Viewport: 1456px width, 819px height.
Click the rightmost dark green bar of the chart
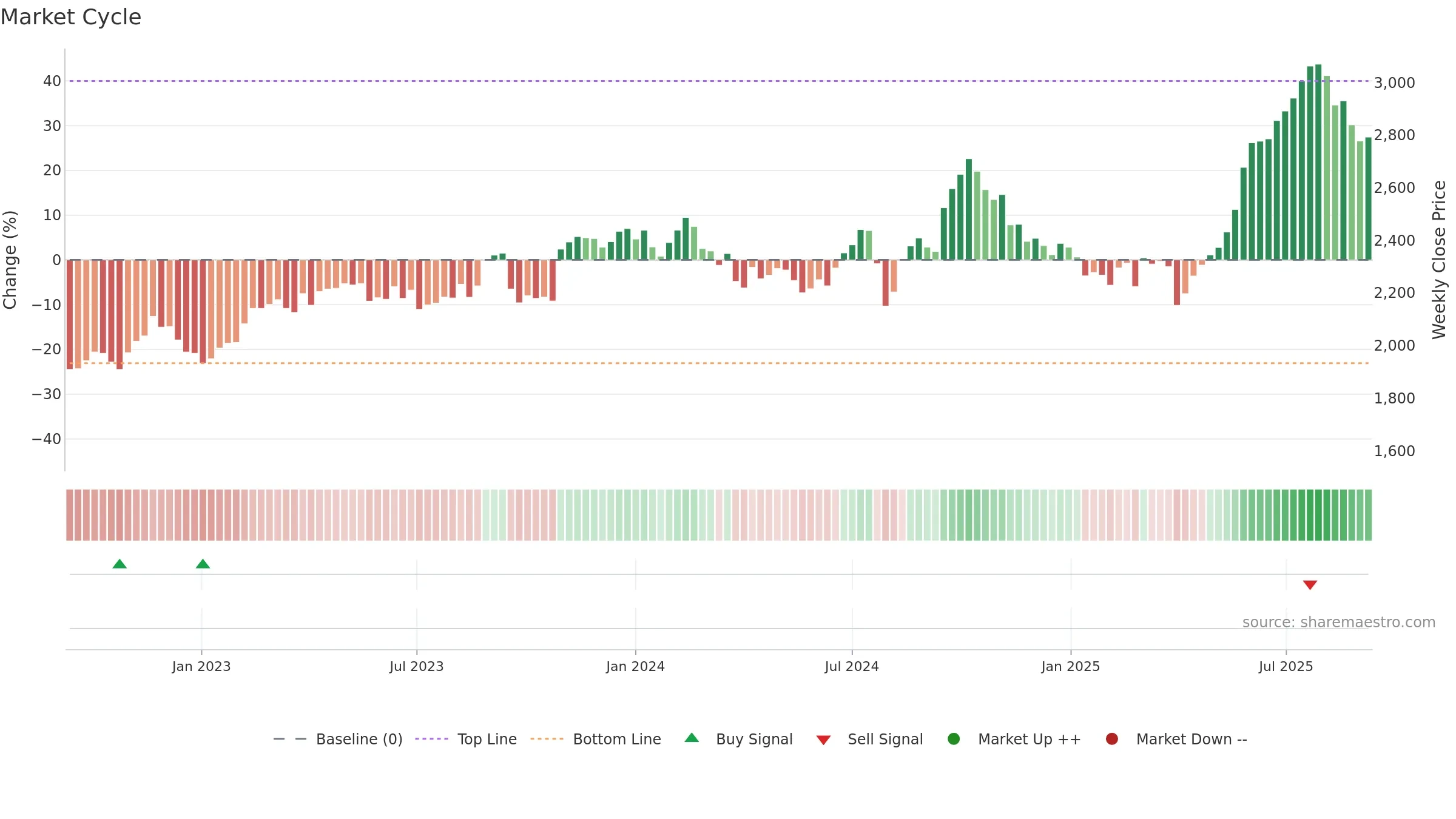click(1368, 199)
